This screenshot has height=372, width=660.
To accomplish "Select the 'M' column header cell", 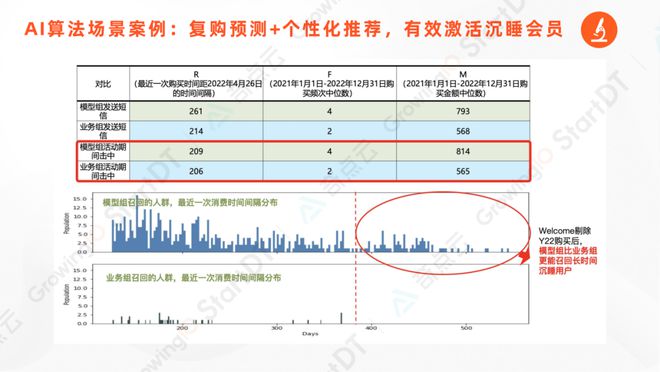I will click(463, 84).
